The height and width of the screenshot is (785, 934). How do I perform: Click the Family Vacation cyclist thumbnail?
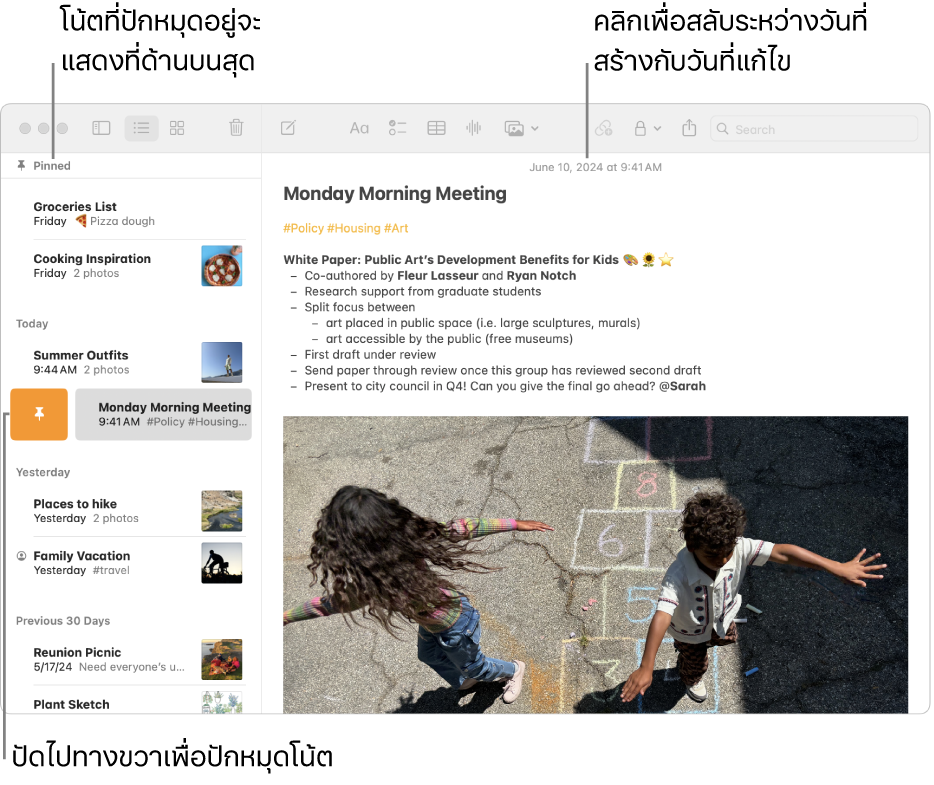222,563
